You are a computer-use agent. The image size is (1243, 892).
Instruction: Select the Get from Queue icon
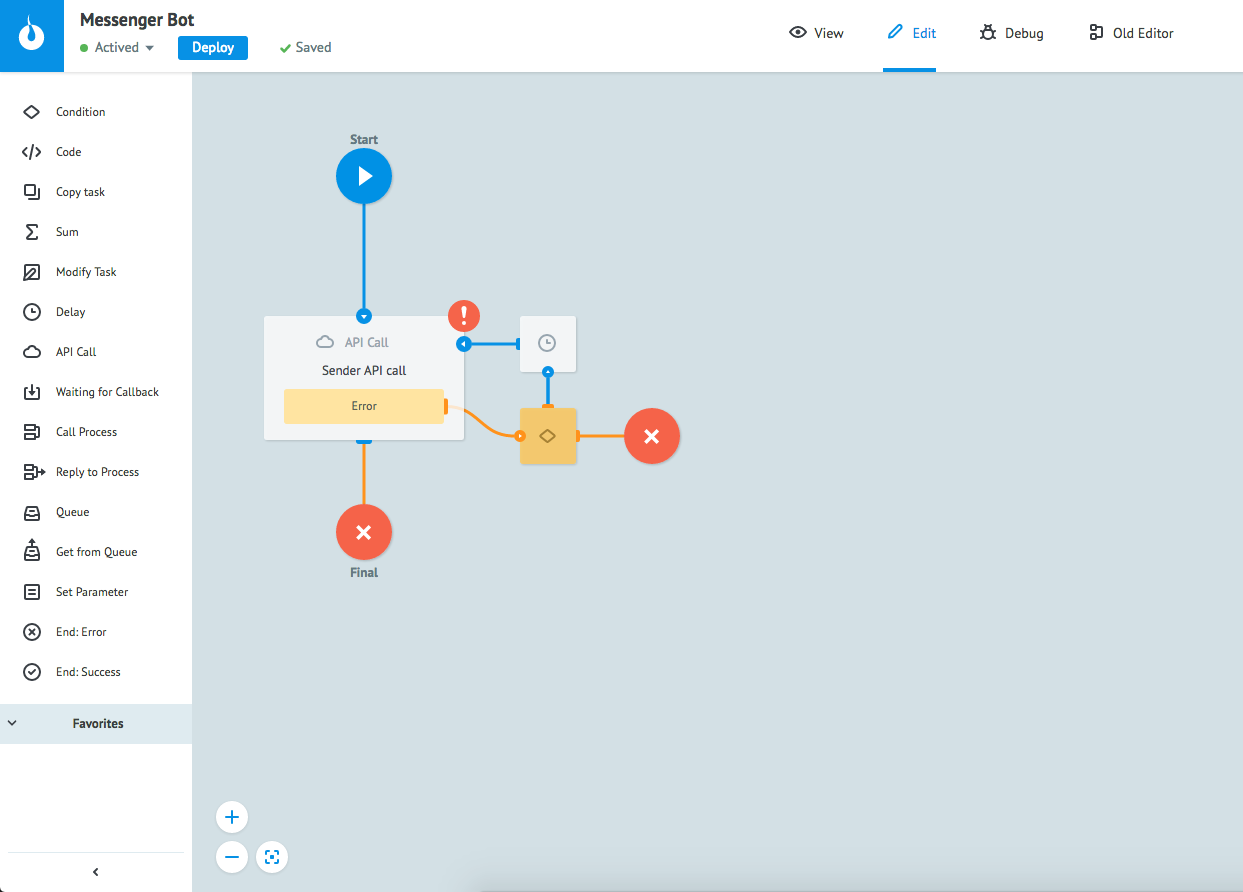[x=32, y=551]
